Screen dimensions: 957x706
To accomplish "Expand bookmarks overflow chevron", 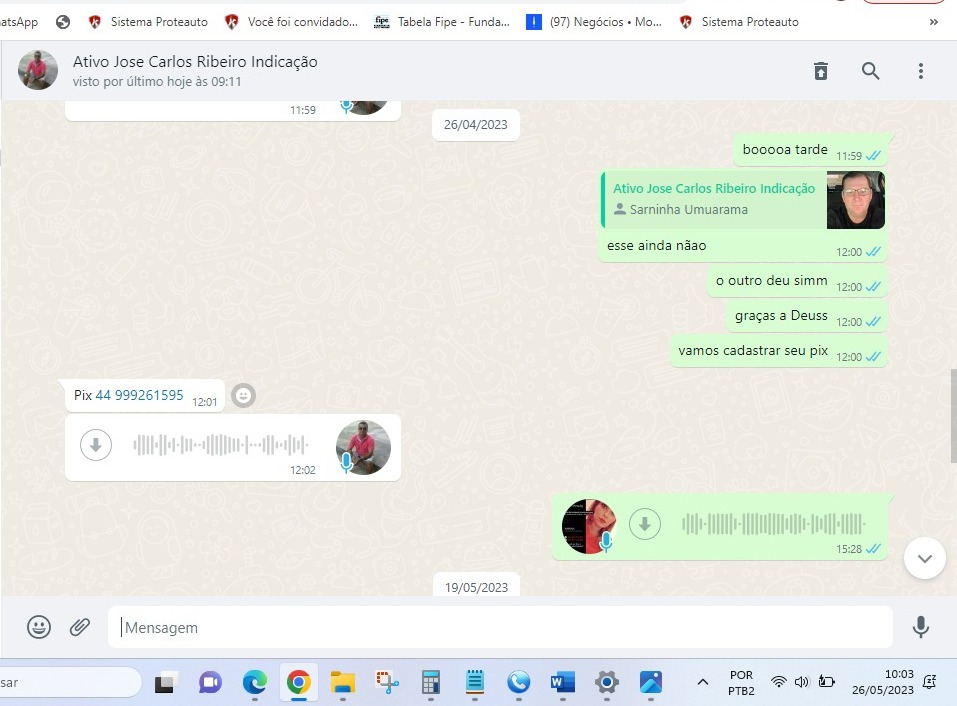I will 934,21.
